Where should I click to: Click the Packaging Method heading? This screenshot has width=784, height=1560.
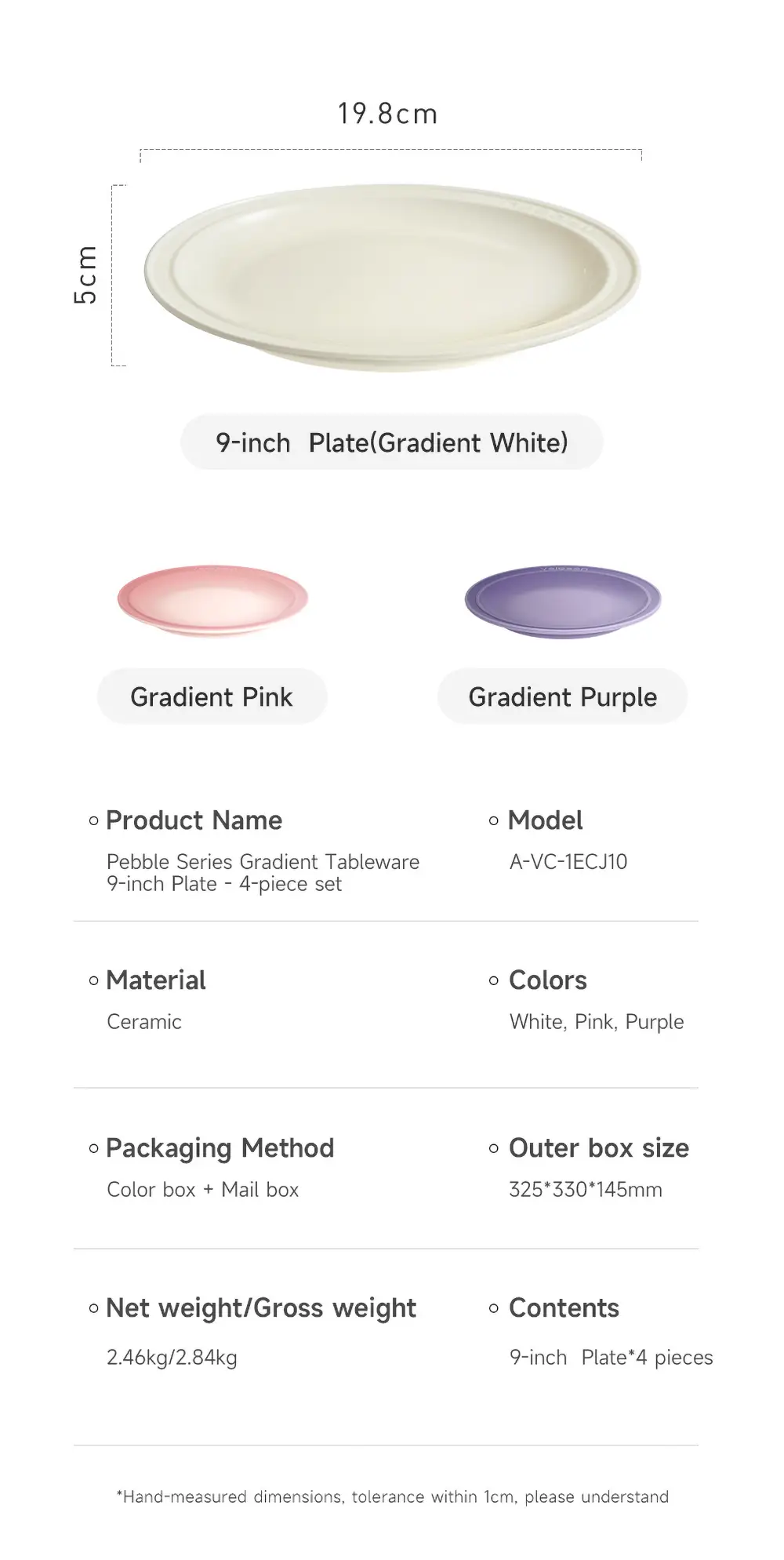tap(220, 1148)
